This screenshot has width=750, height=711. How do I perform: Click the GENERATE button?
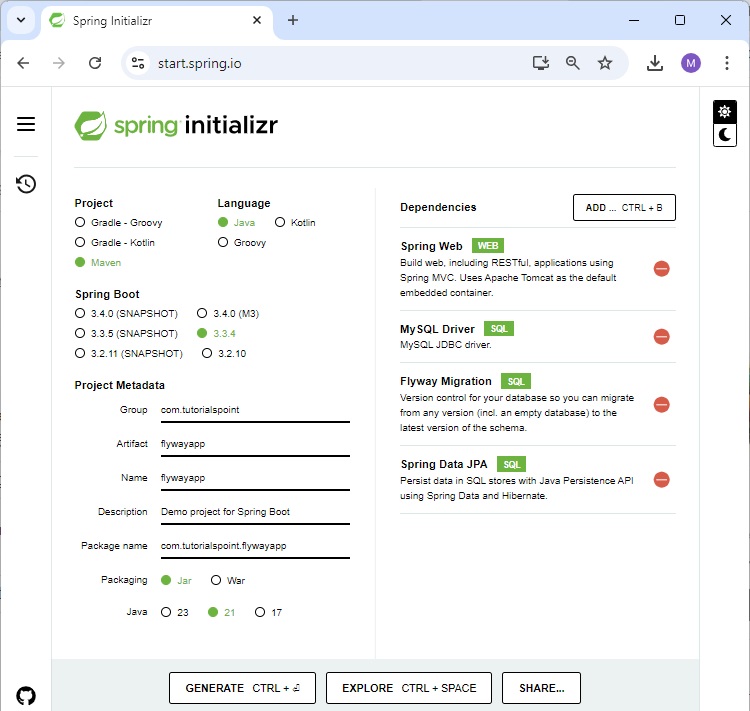click(242, 688)
